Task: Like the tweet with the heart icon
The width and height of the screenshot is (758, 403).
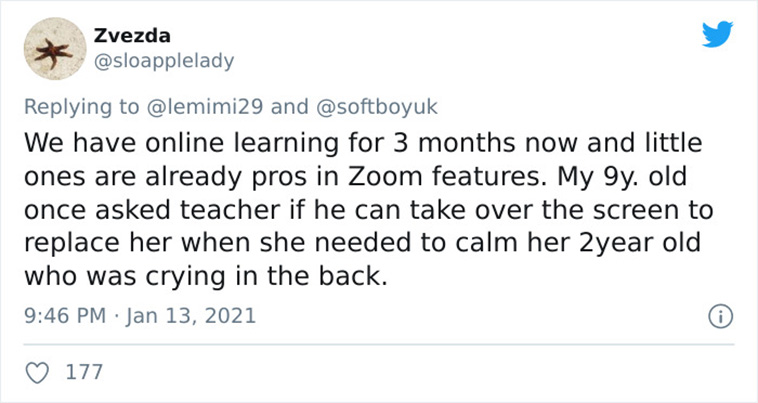Action: coord(37,373)
